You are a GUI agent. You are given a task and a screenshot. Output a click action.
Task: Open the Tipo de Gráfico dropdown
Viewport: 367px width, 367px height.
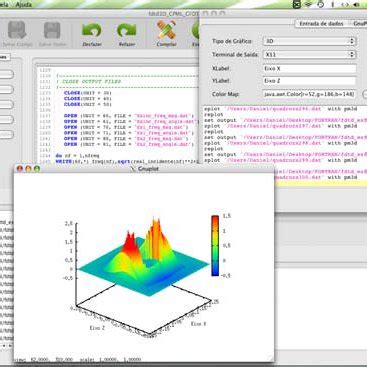click(x=309, y=41)
